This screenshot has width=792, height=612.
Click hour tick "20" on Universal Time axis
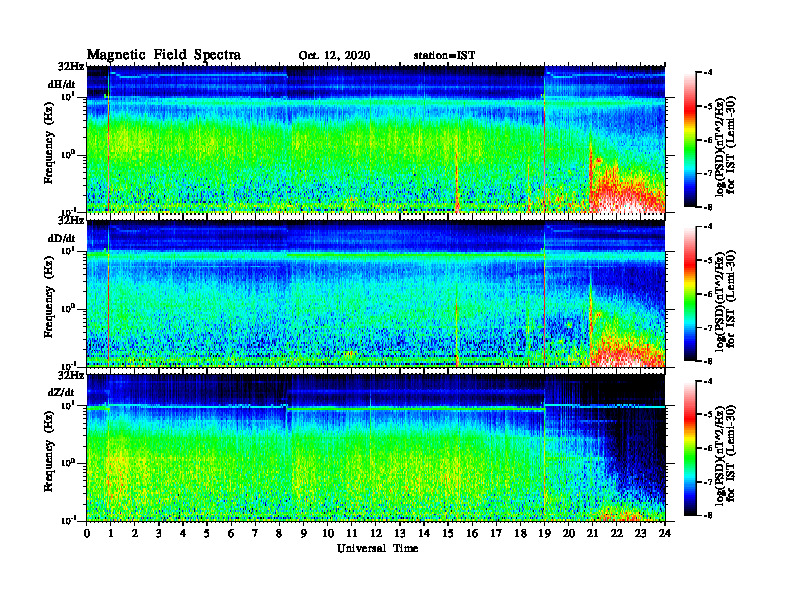pos(569,533)
